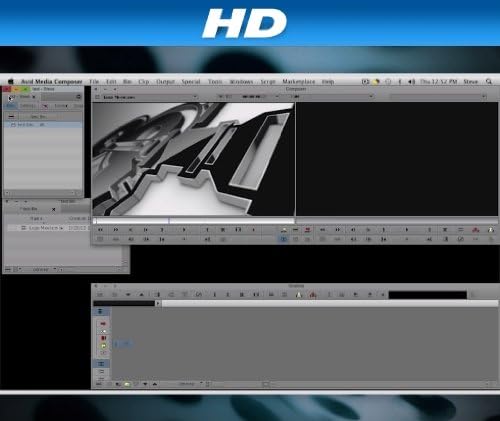This screenshot has height=421, width=500.
Task: Click the small play arrow beside timeline black box
Action: (158, 303)
